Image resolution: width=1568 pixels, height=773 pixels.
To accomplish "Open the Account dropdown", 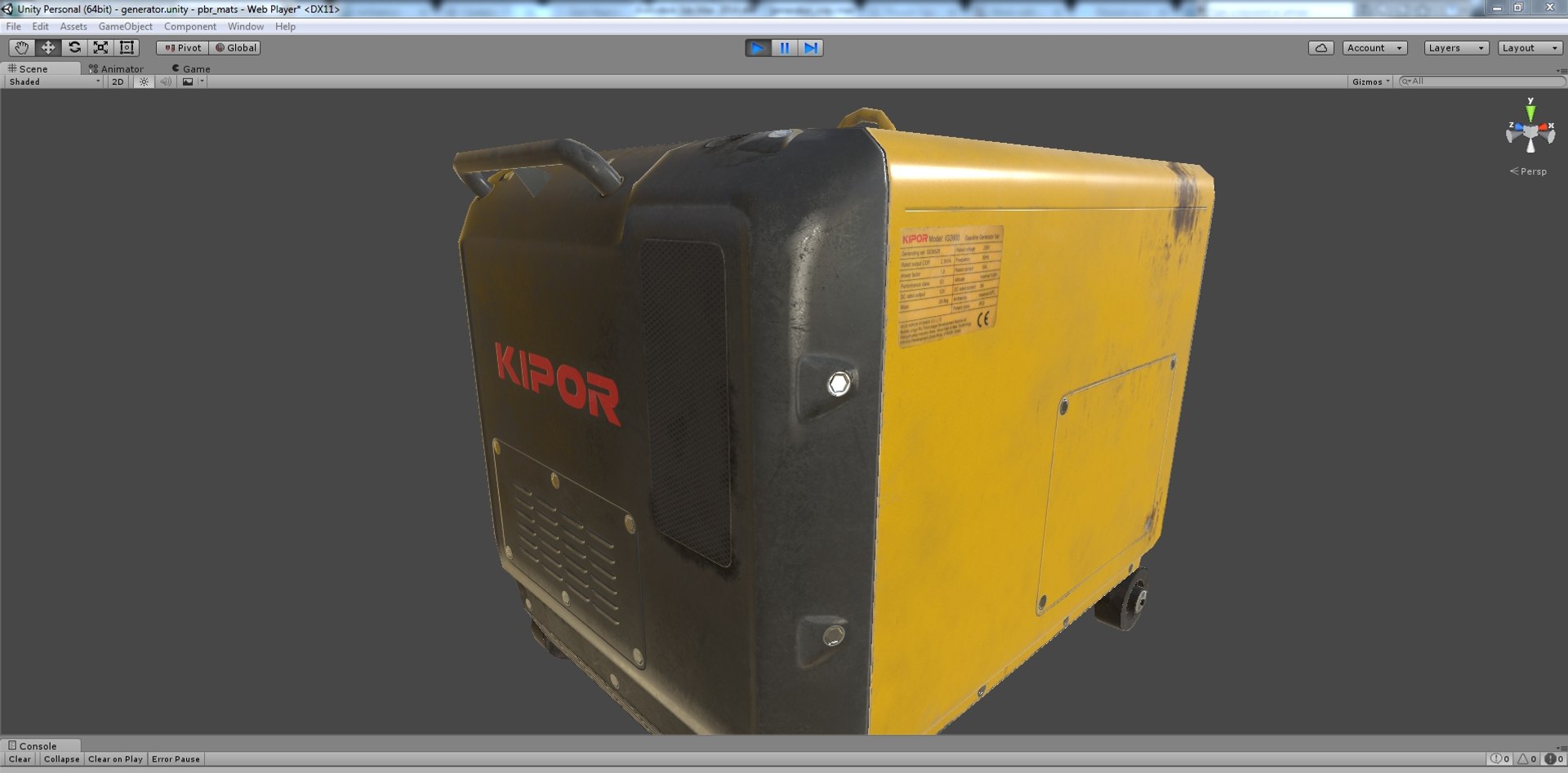I will 1374,48.
